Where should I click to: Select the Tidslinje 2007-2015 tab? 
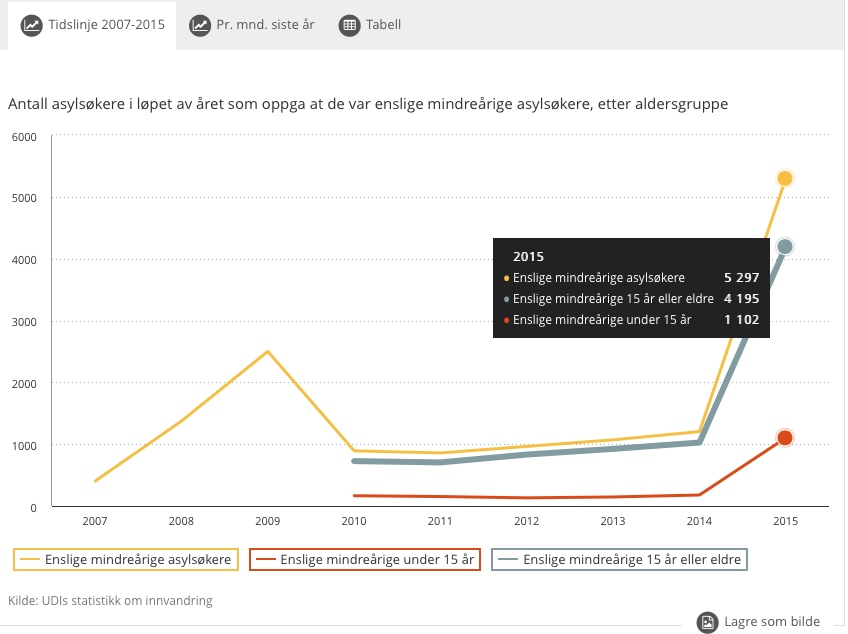[106, 25]
